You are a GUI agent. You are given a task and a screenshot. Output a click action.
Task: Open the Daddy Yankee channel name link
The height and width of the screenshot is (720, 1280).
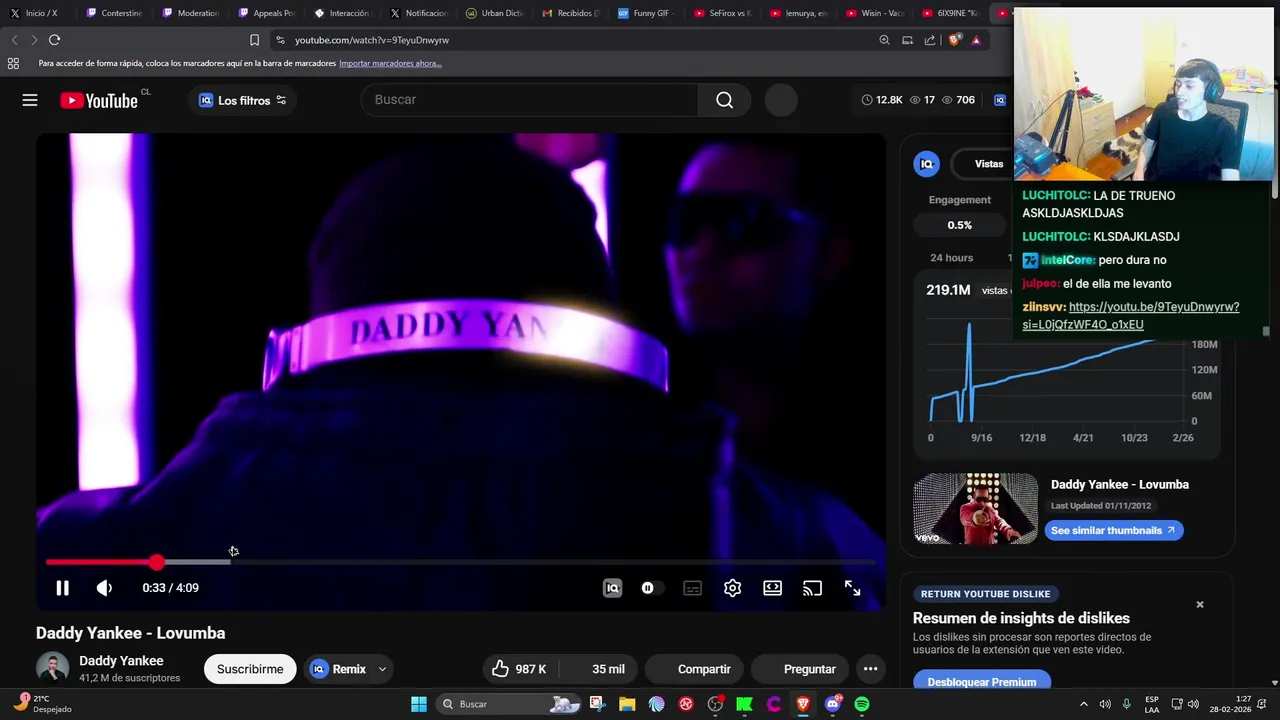(x=121, y=661)
